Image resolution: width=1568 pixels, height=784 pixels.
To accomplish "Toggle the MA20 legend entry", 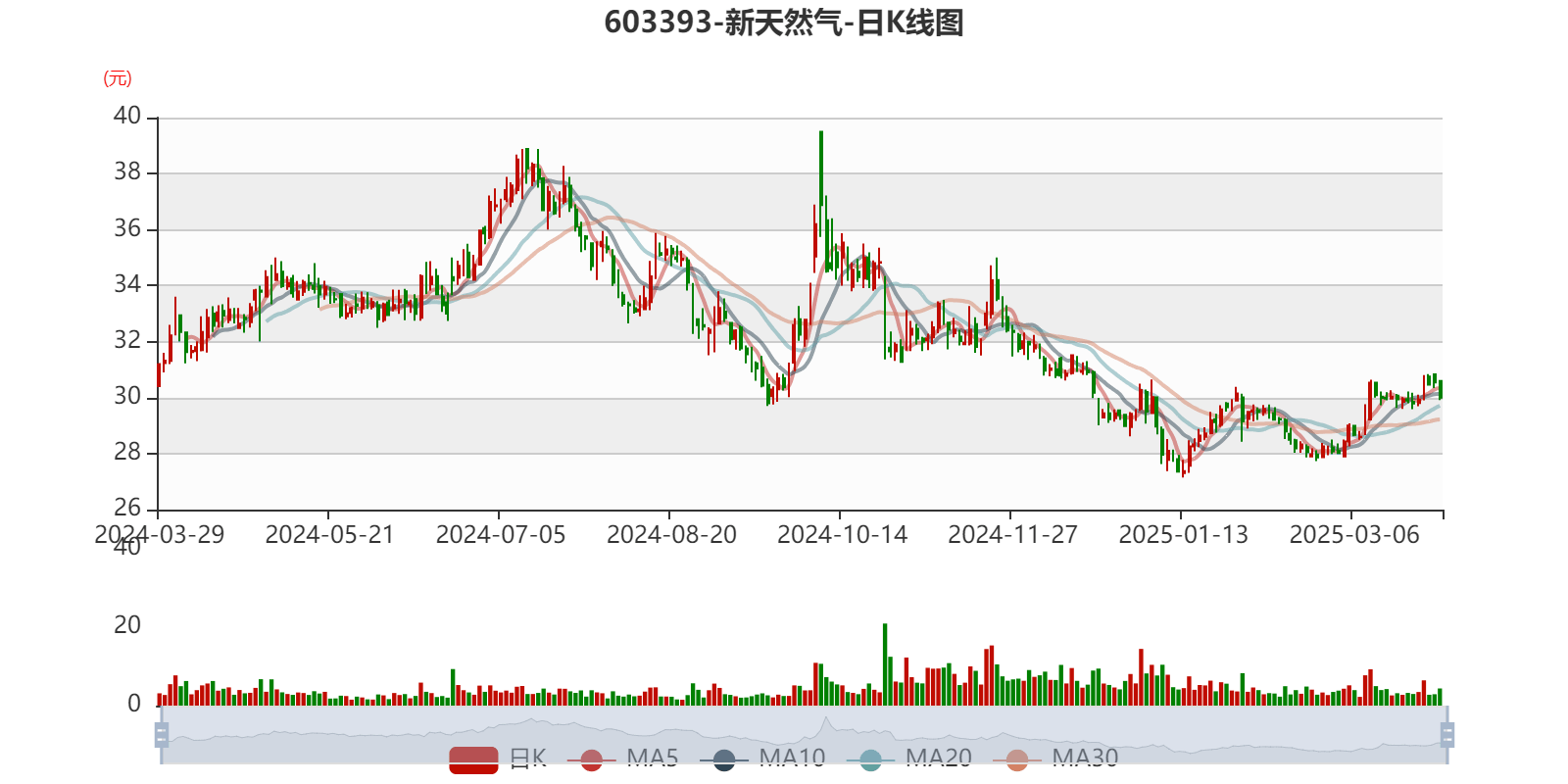I will coord(870,759).
